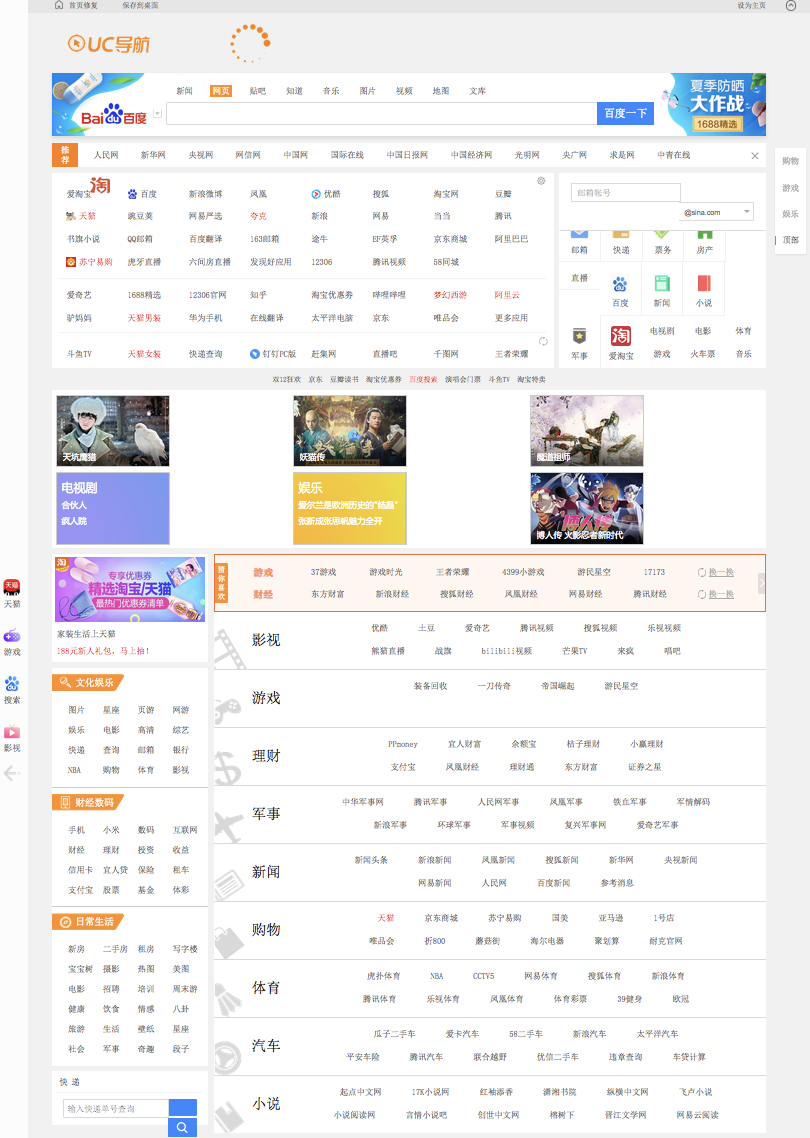Click the blue magnifier courier search button
This screenshot has height=1138, width=810.
(182, 1127)
